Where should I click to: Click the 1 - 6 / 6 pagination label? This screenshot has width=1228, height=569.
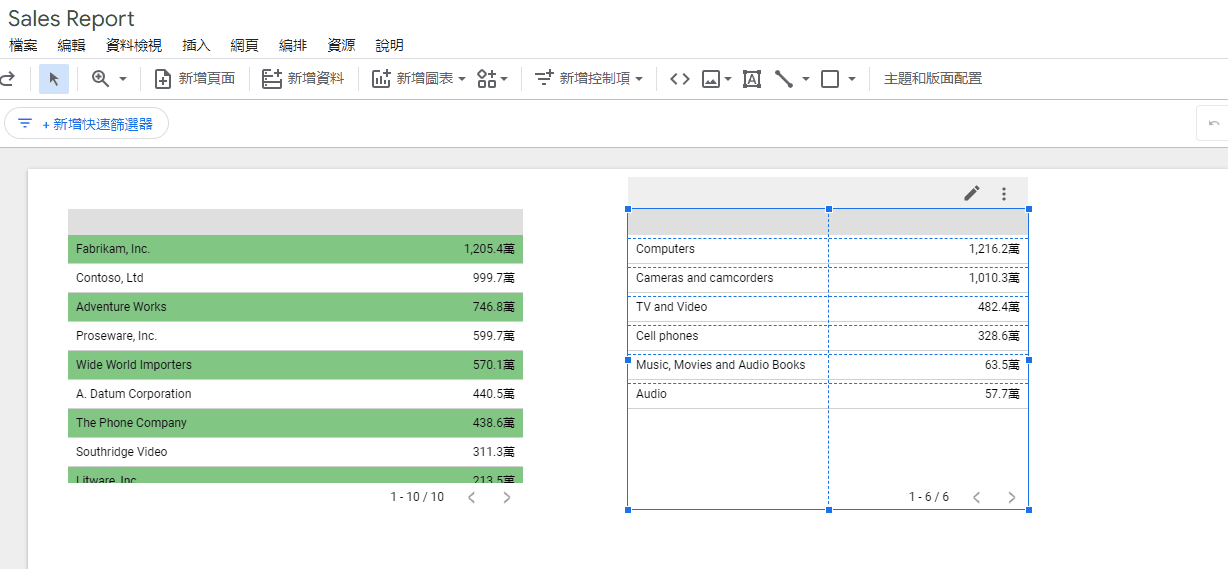click(929, 497)
